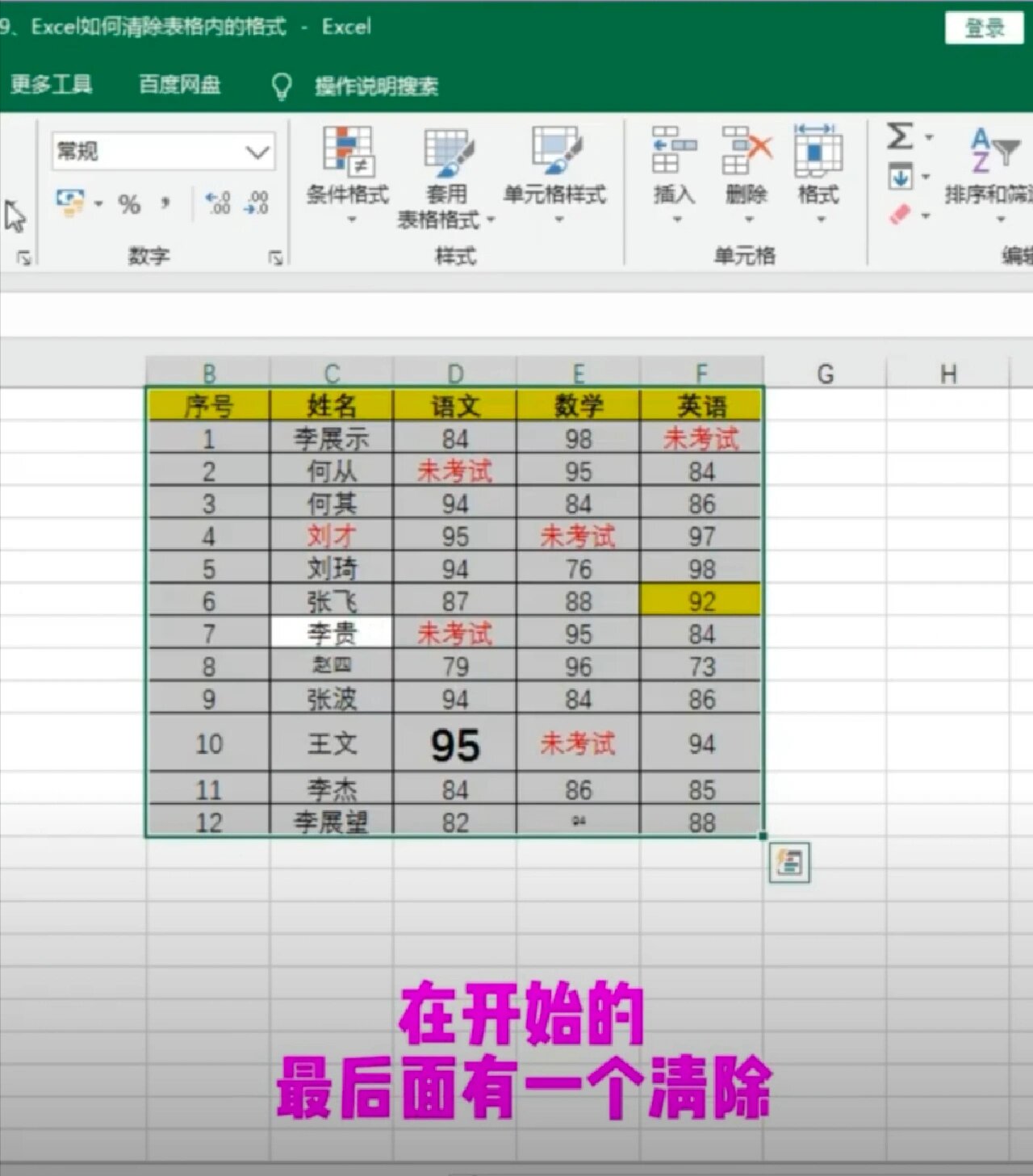Click the lightbulb Tell Me icon

click(281, 86)
